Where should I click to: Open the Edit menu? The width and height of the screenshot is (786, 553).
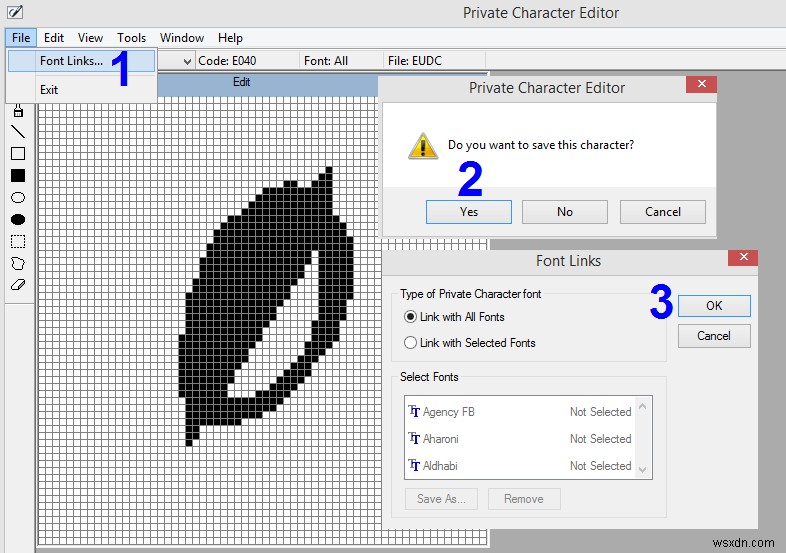pos(54,38)
